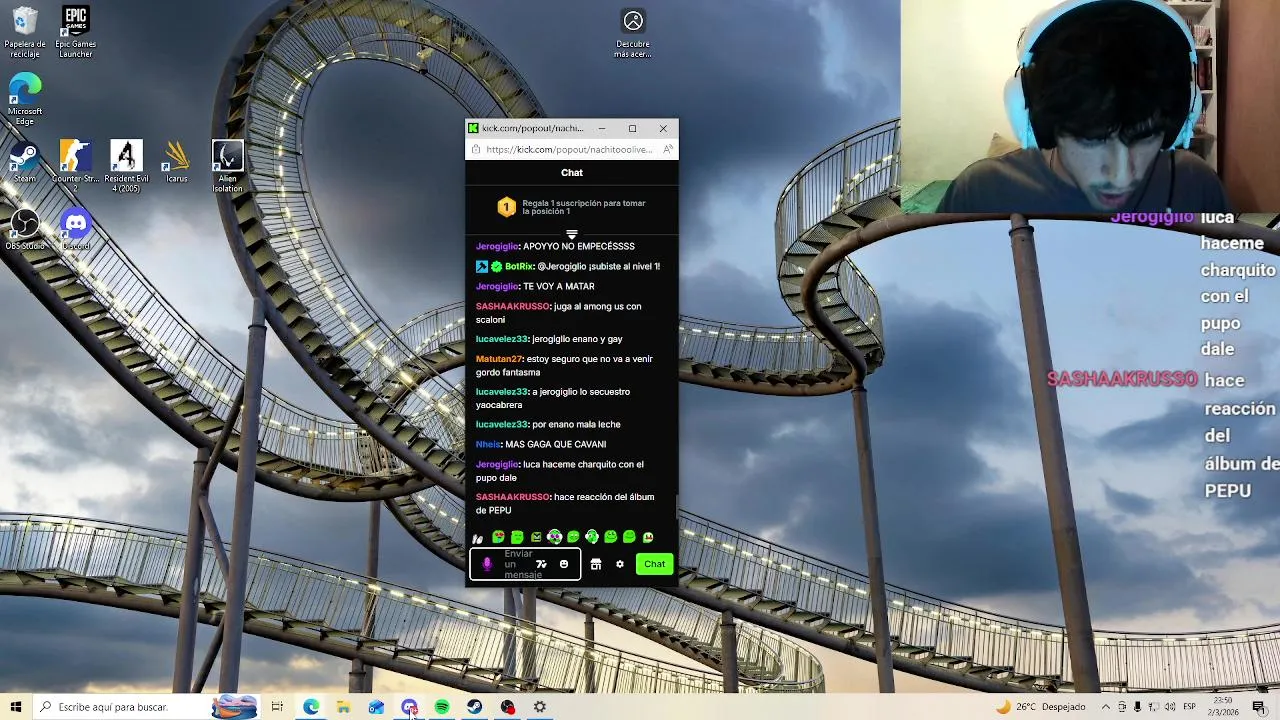Click the last emote in quick emote bar
1280x720 pixels.
pyautogui.click(x=648, y=537)
